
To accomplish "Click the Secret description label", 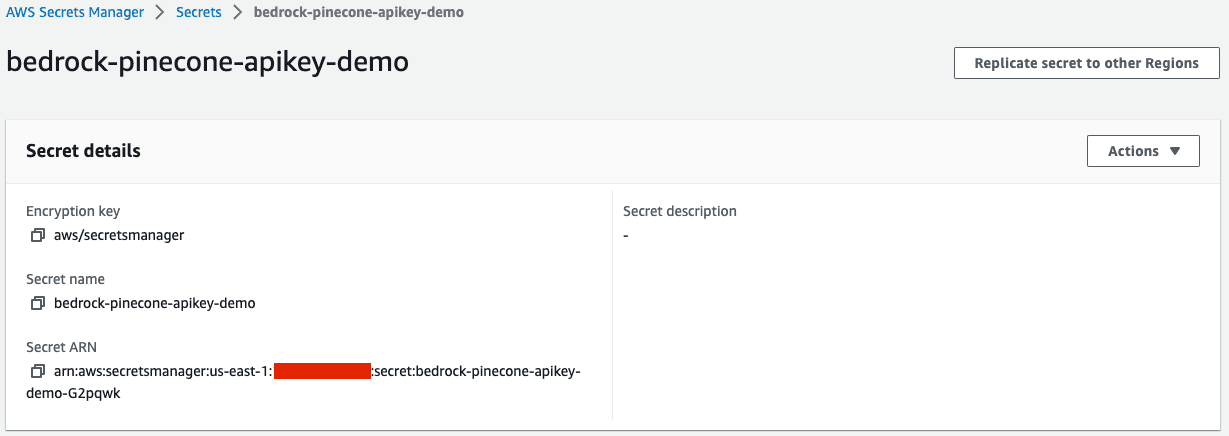I will tap(679, 211).
